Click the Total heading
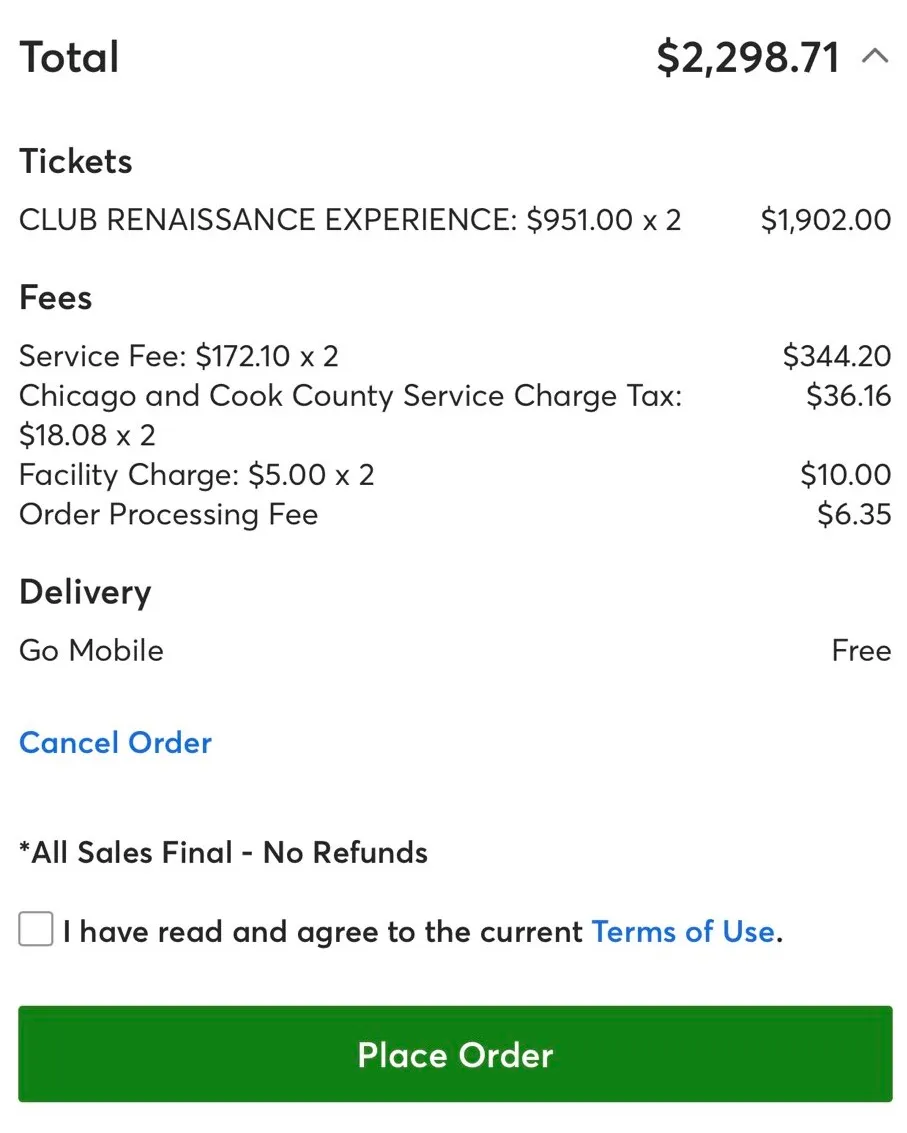This screenshot has height=1133, width=907. click(70, 58)
